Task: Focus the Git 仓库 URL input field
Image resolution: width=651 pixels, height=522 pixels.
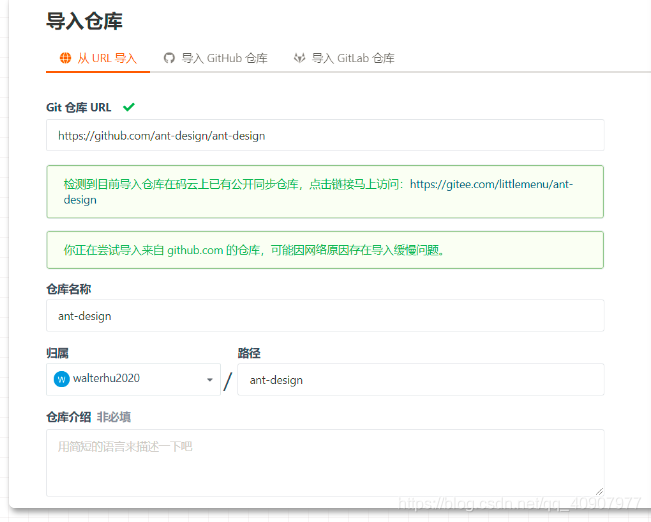Action: tap(325, 135)
